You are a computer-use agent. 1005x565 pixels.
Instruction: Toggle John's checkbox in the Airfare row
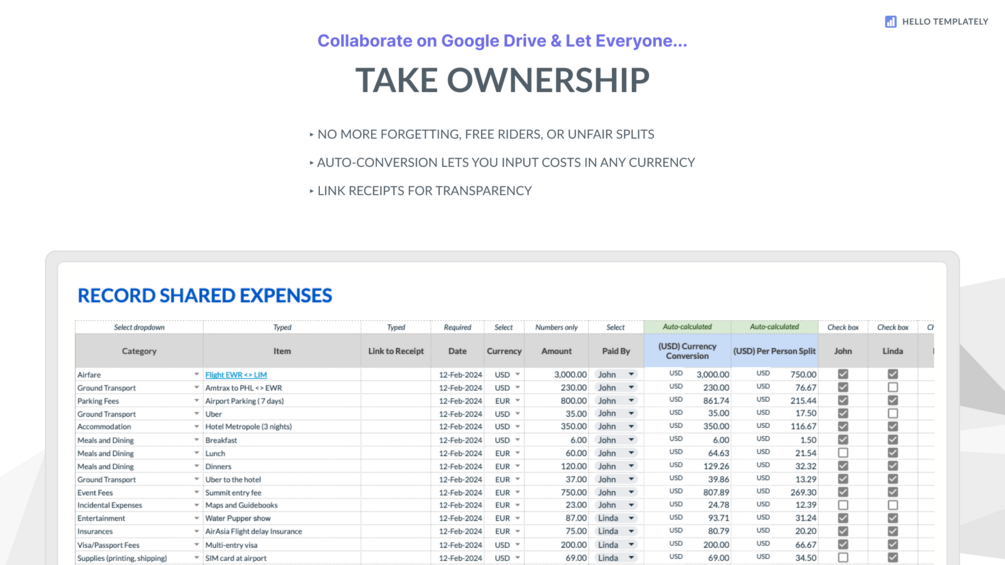843,374
